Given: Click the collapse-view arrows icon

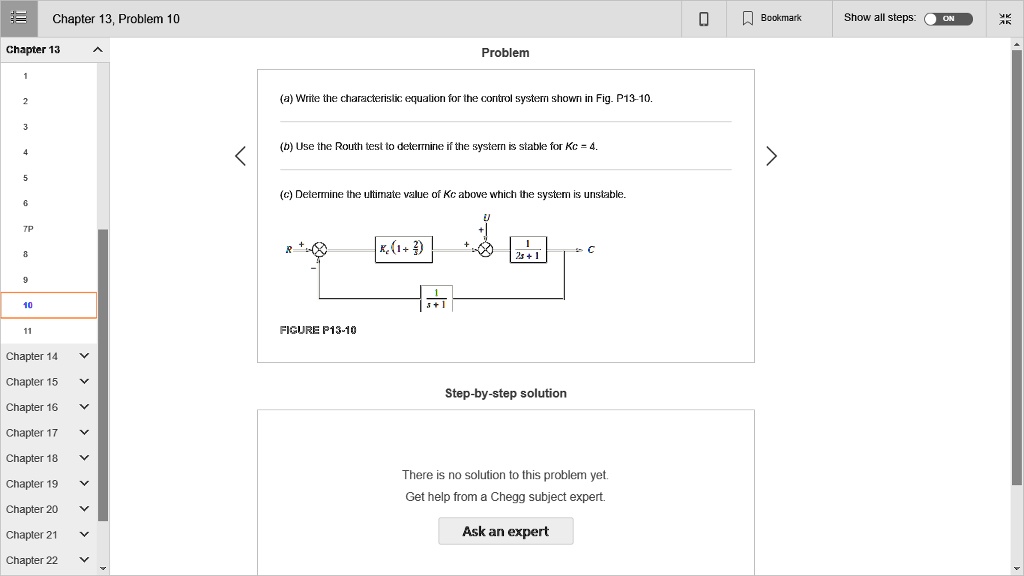Looking at the screenshot, I should pos(1005,17).
